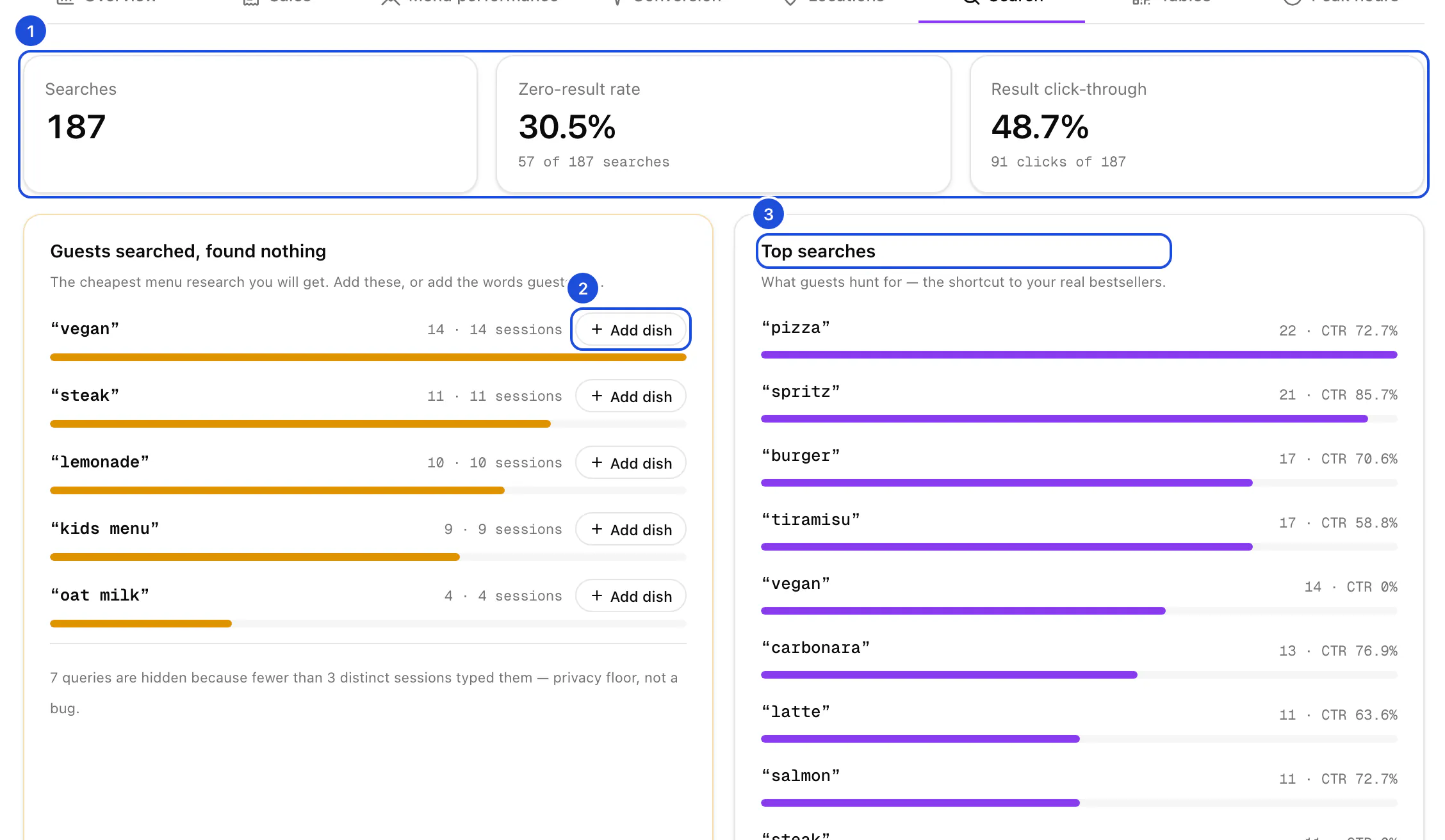The height and width of the screenshot is (840, 1445).
Task: Select the "tiramisu" query in Top searches
Action: click(810, 520)
